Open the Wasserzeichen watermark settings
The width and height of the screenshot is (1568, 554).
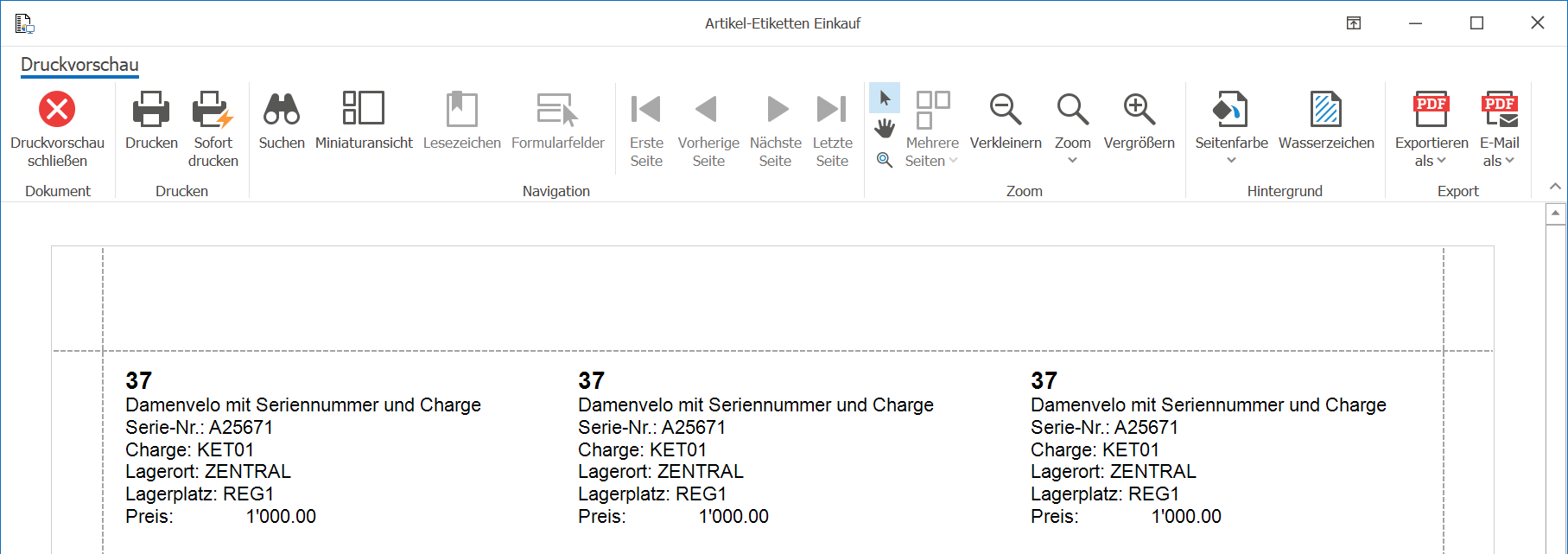pyautogui.click(x=1326, y=120)
